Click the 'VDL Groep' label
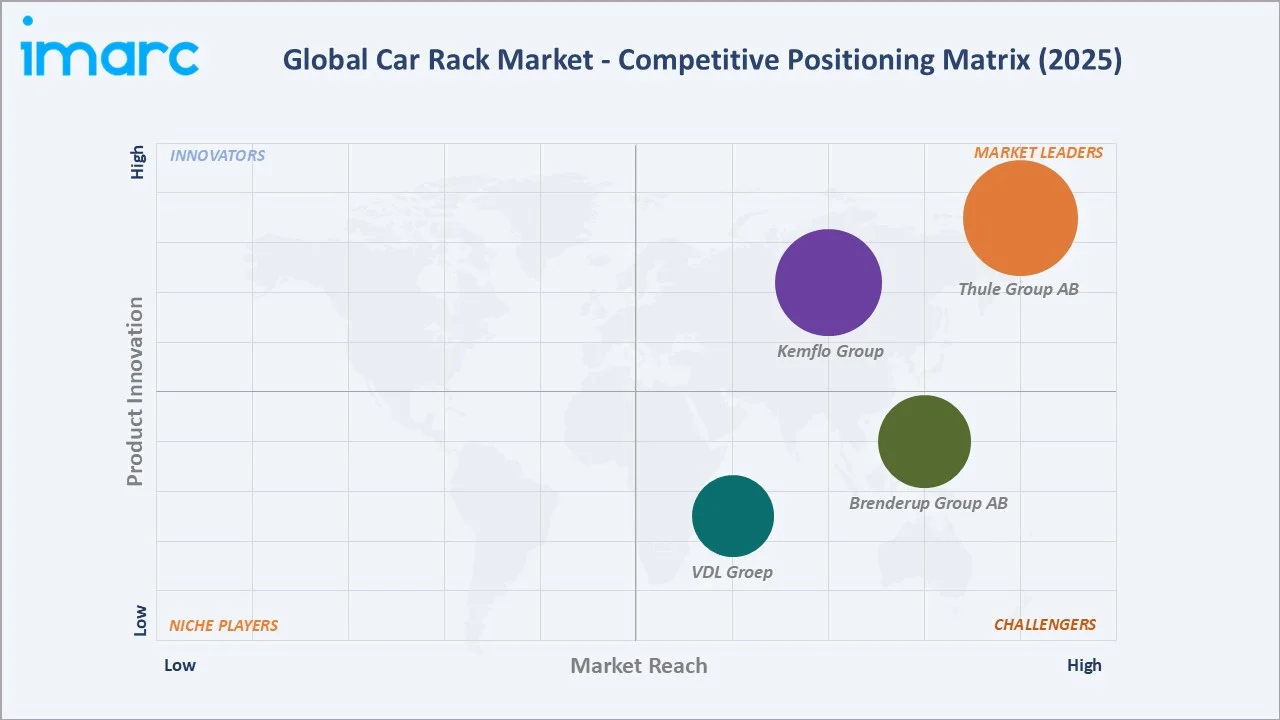Image resolution: width=1280 pixels, height=720 pixels. coord(732,572)
